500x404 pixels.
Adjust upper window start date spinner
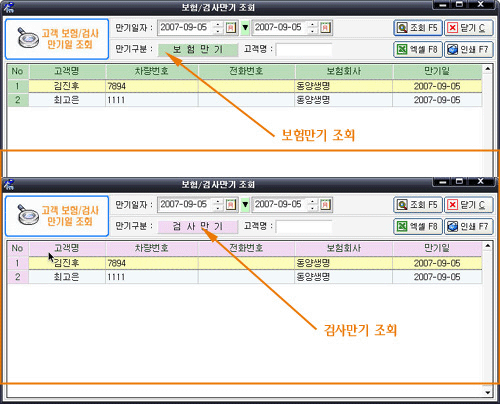[x=218, y=28]
